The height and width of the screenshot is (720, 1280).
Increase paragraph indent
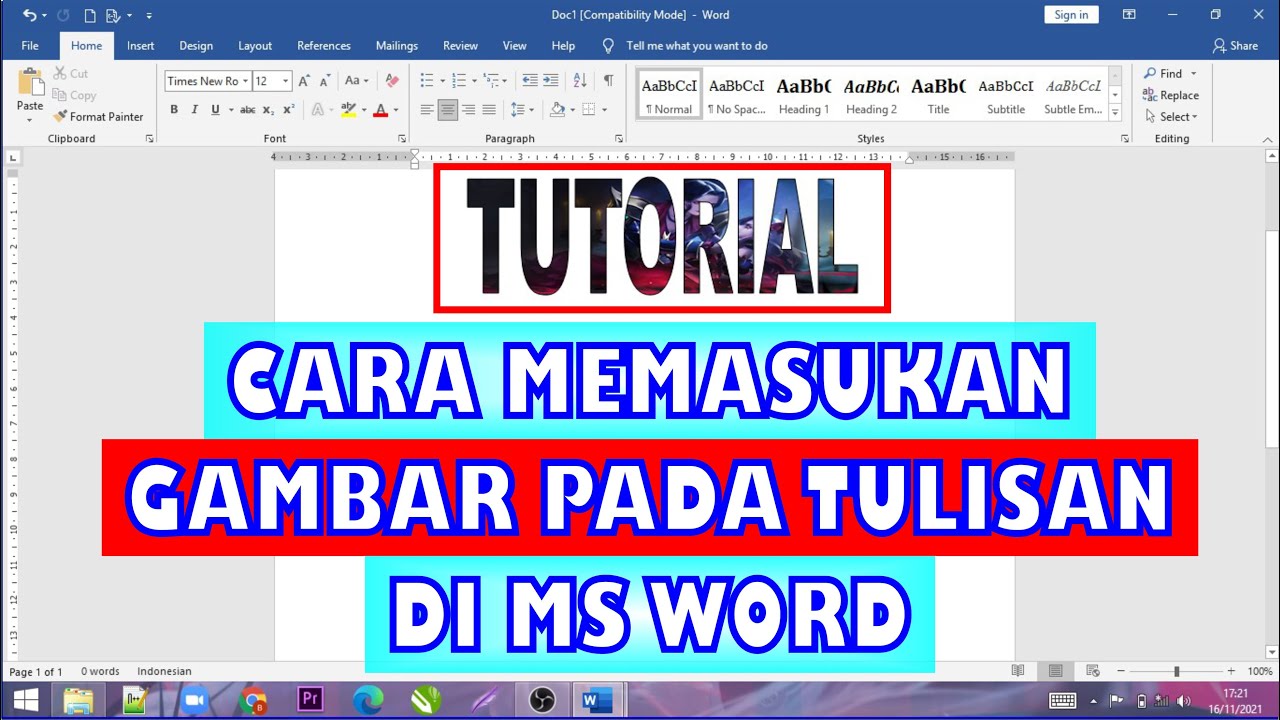552,81
